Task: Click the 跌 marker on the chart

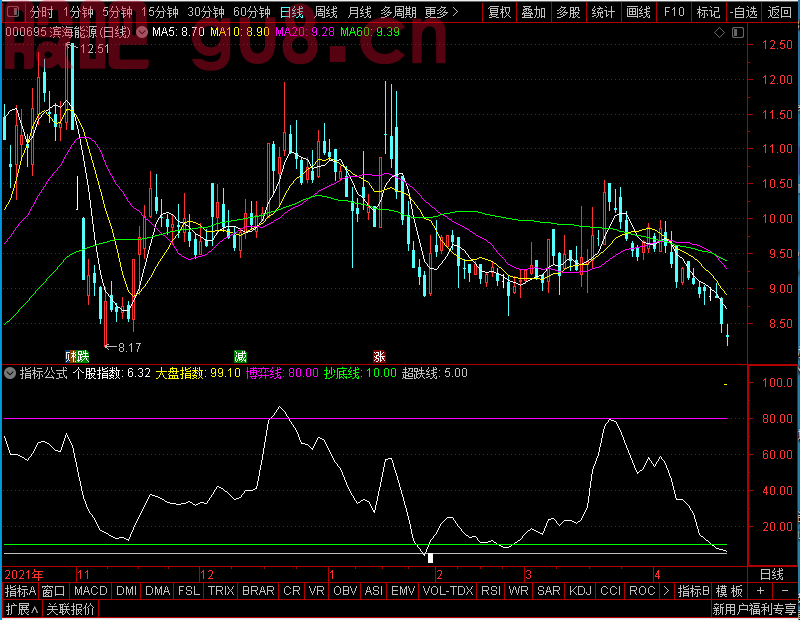Action: pyautogui.click(x=83, y=356)
